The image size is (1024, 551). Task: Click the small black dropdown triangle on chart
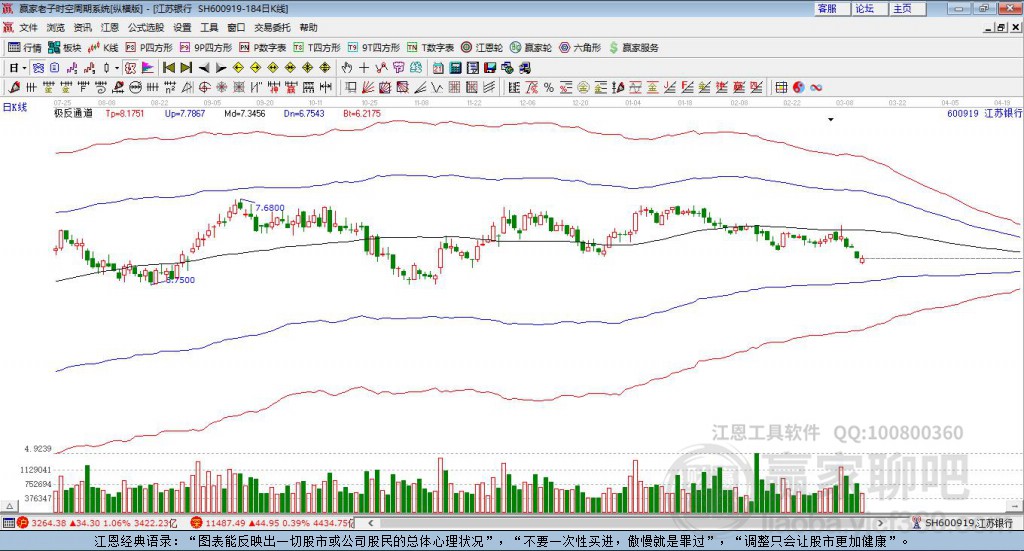coord(831,120)
